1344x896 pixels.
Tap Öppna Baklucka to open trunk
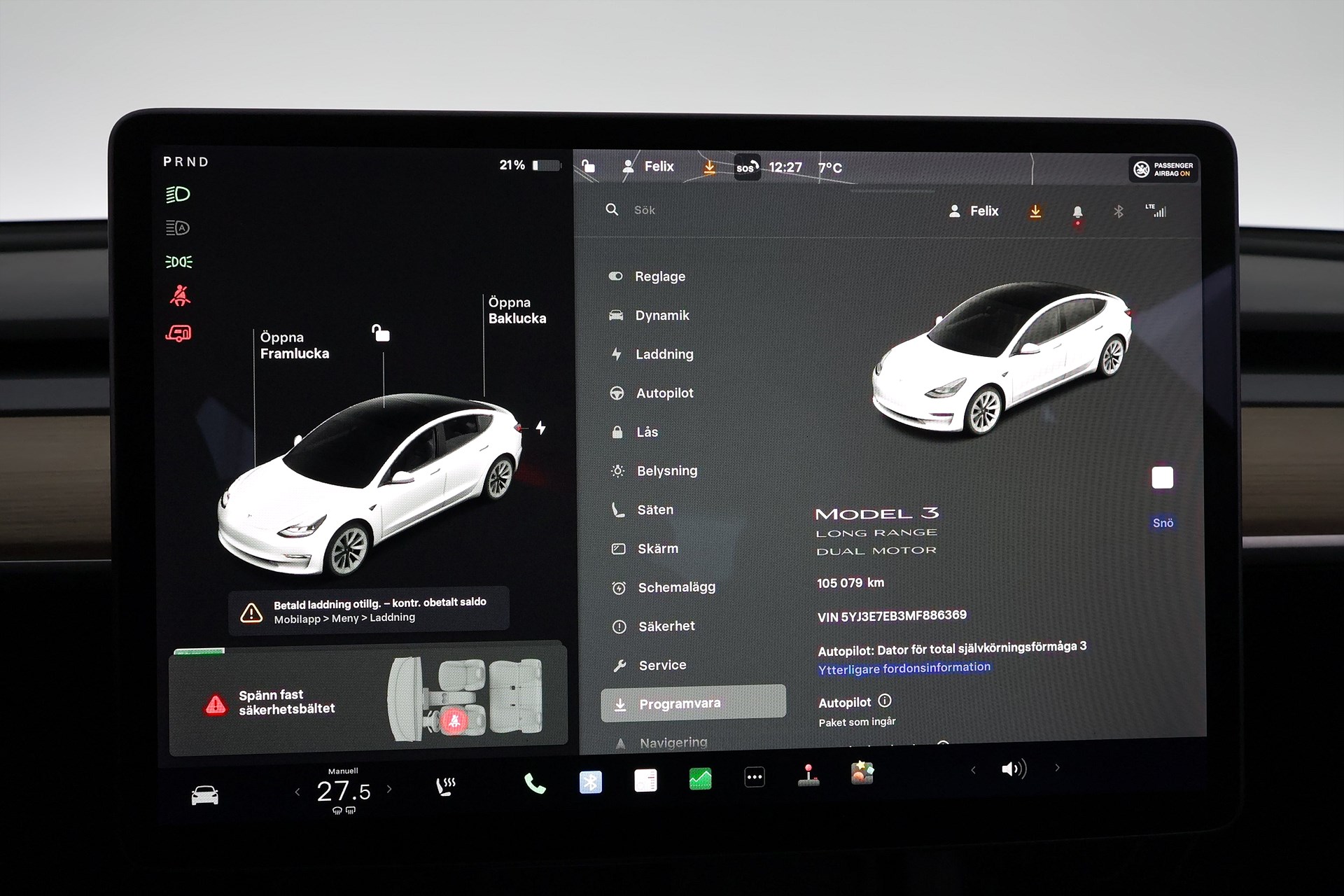(517, 310)
